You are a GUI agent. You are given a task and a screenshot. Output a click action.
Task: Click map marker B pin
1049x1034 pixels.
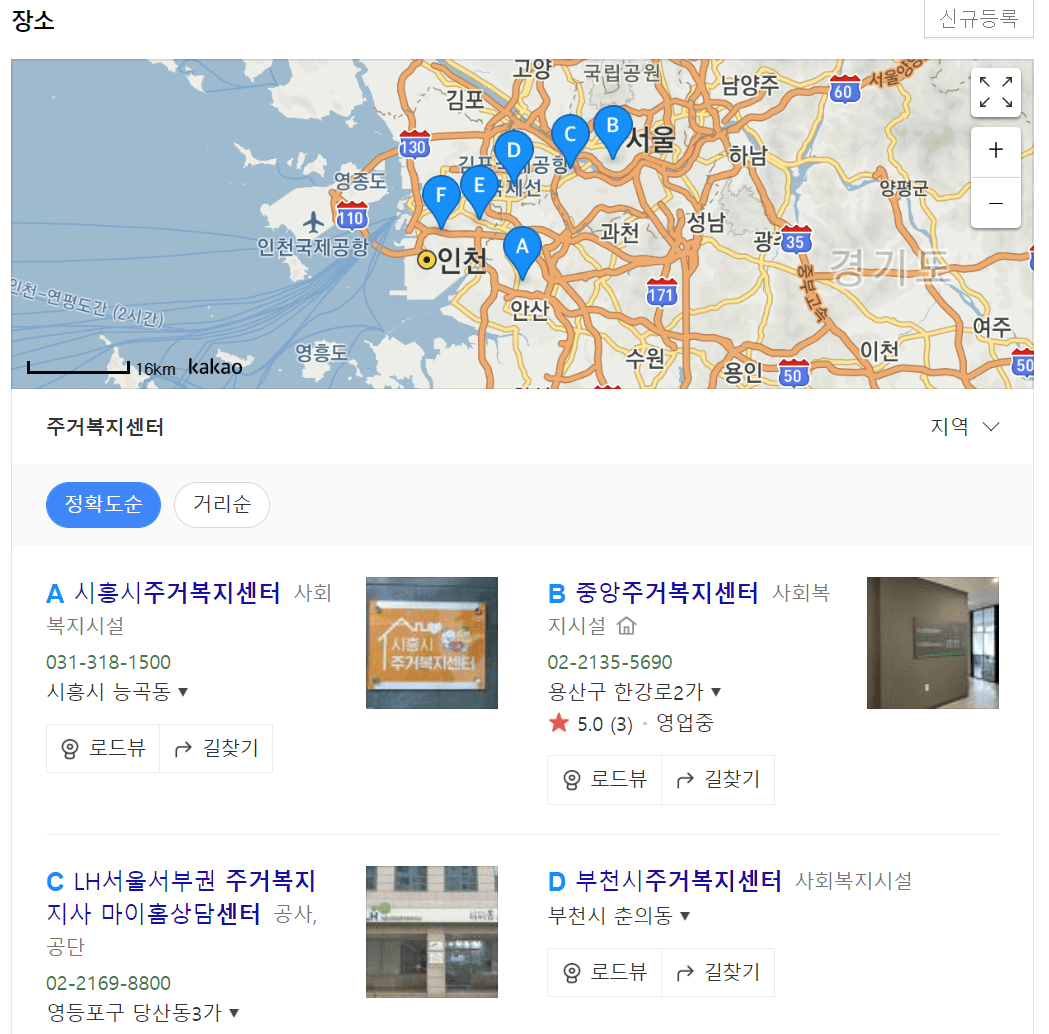[x=613, y=131]
